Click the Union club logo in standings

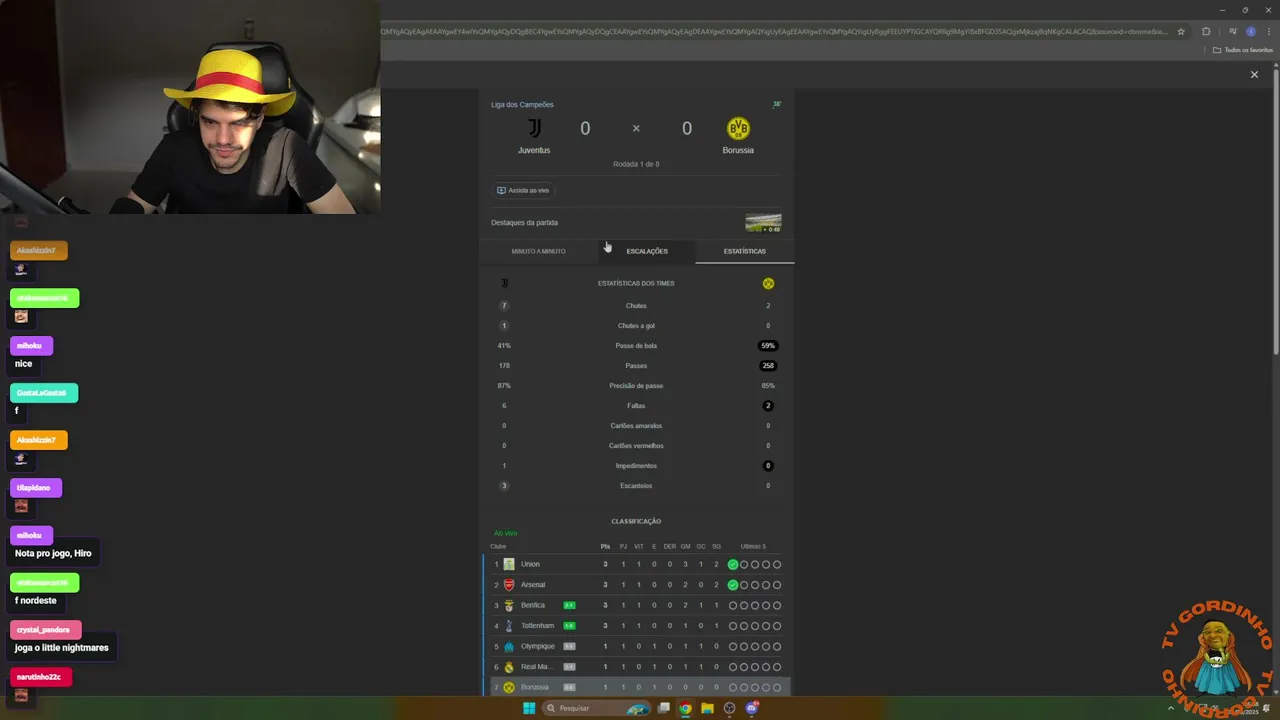tap(509, 564)
